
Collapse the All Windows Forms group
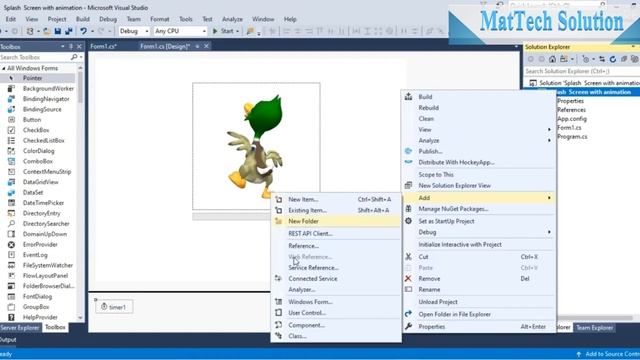(x=4, y=68)
